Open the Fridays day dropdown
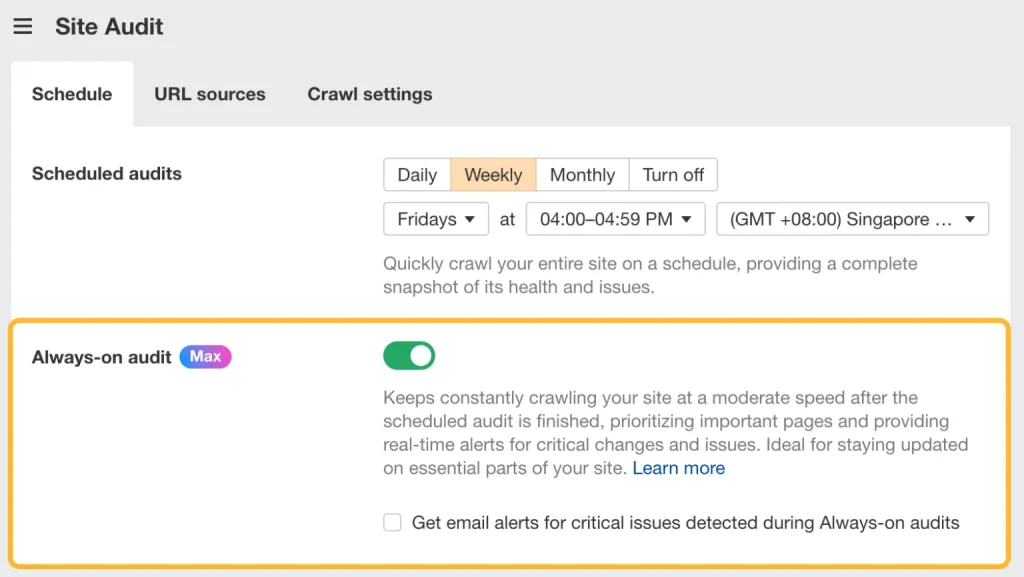This screenshot has height=577, width=1024. coord(436,219)
